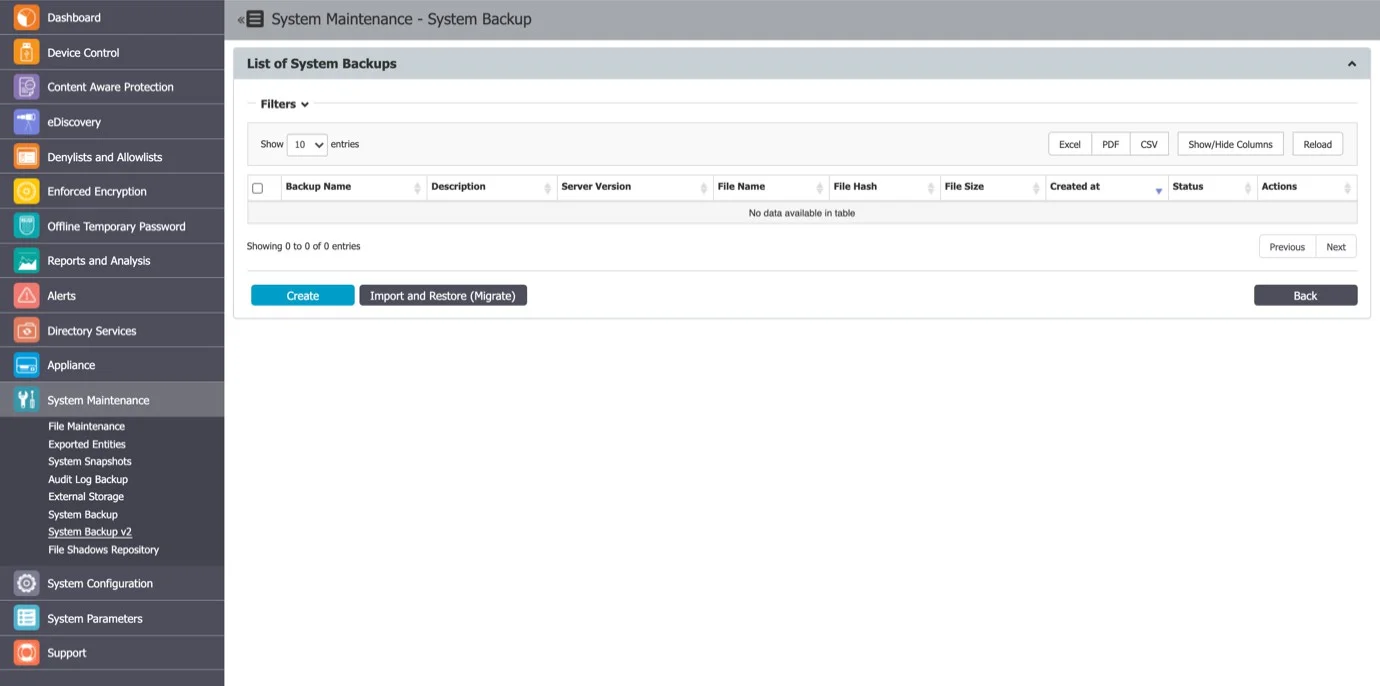Open eDiscovery menu item
This screenshot has height=686, width=1380.
coord(112,122)
